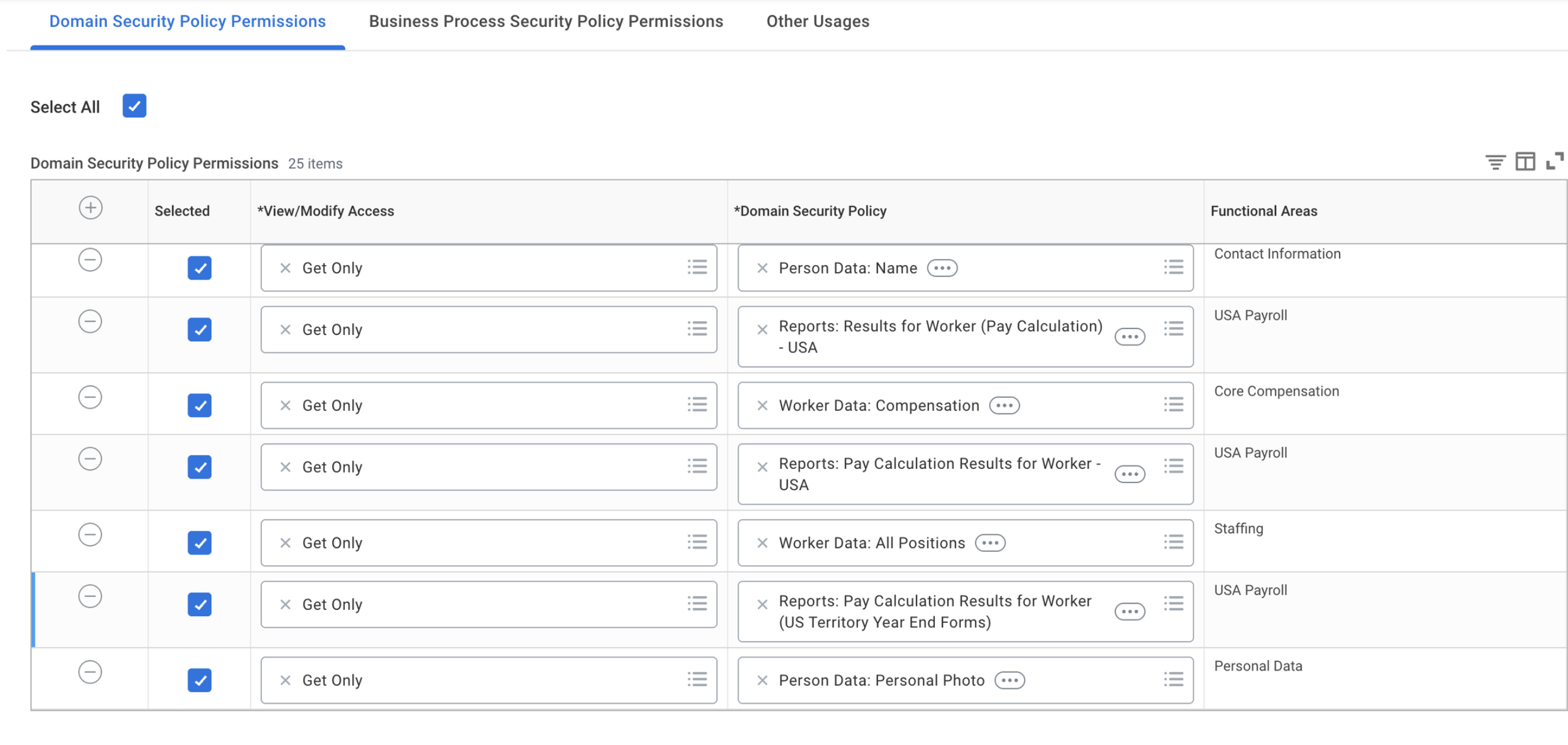Click the column layout grid icon
This screenshot has width=1568, height=745.
1525,162
